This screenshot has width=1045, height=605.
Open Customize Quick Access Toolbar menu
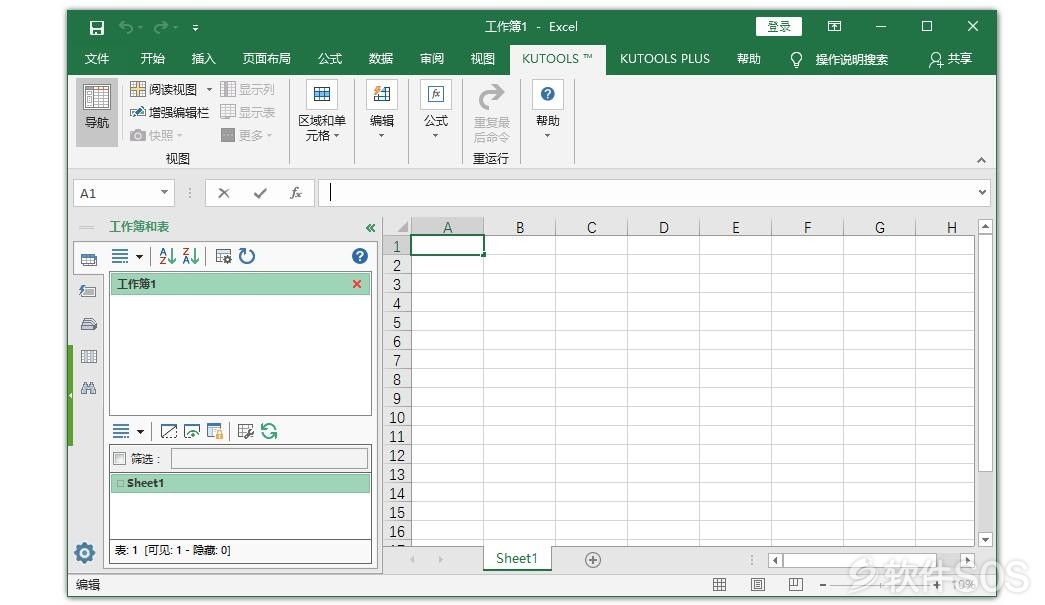195,28
